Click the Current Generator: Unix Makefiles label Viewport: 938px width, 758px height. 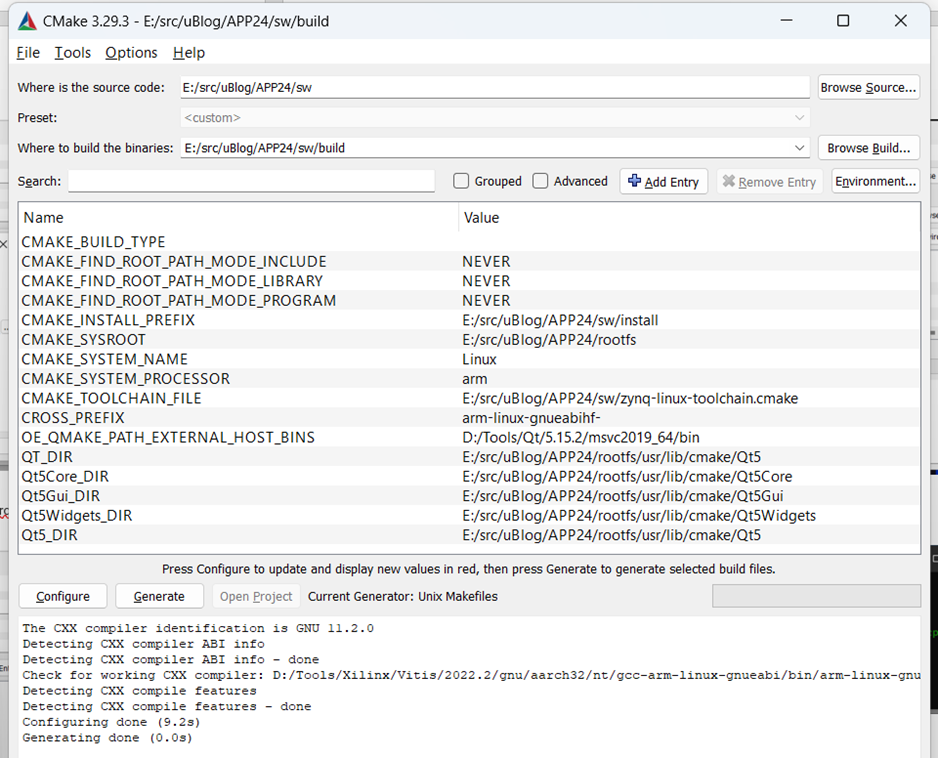(x=403, y=596)
